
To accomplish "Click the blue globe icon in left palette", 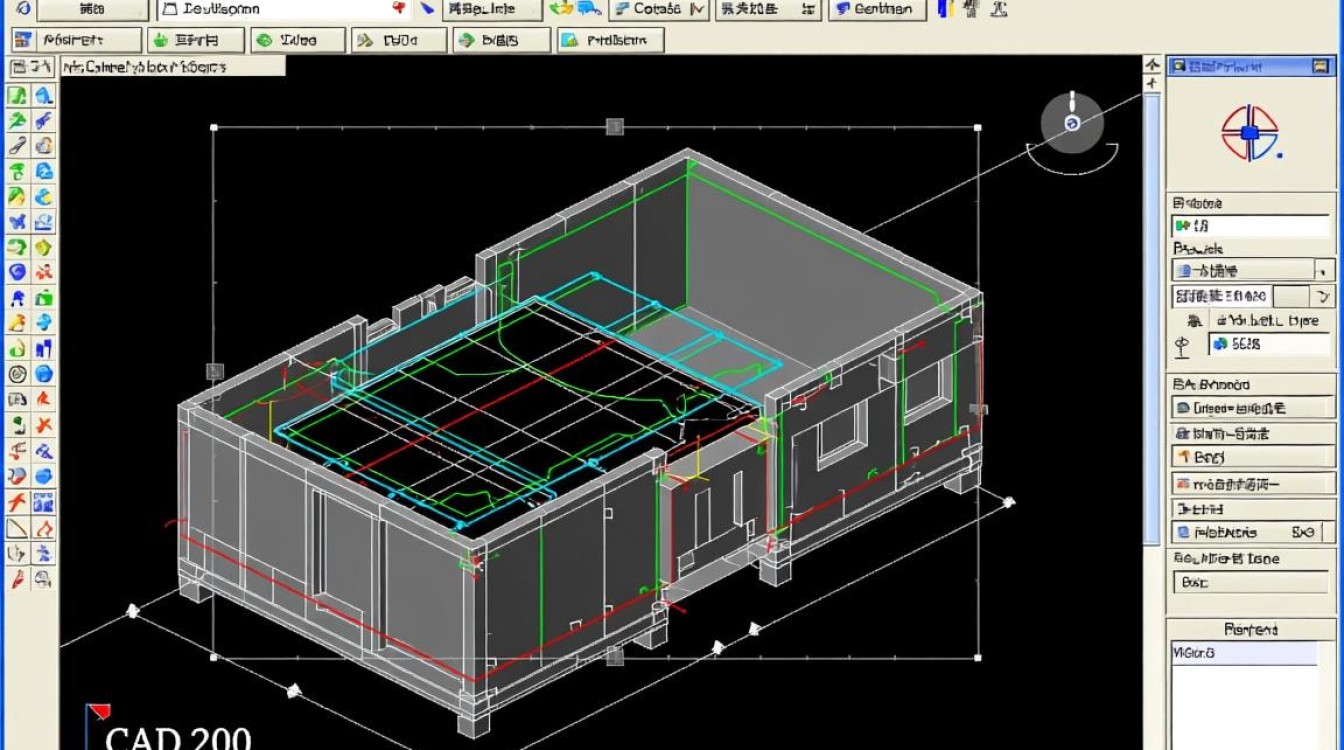I will click(43, 374).
